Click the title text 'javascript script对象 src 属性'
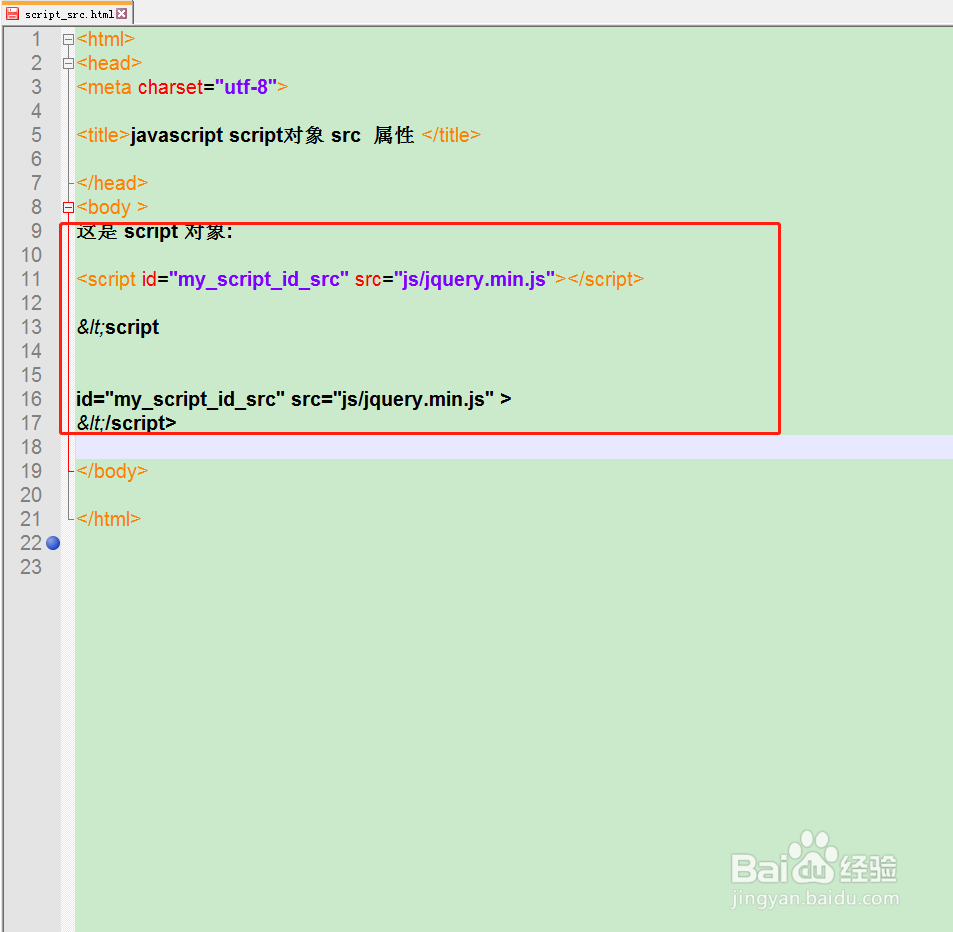This screenshot has height=932, width=953. pos(272,135)
